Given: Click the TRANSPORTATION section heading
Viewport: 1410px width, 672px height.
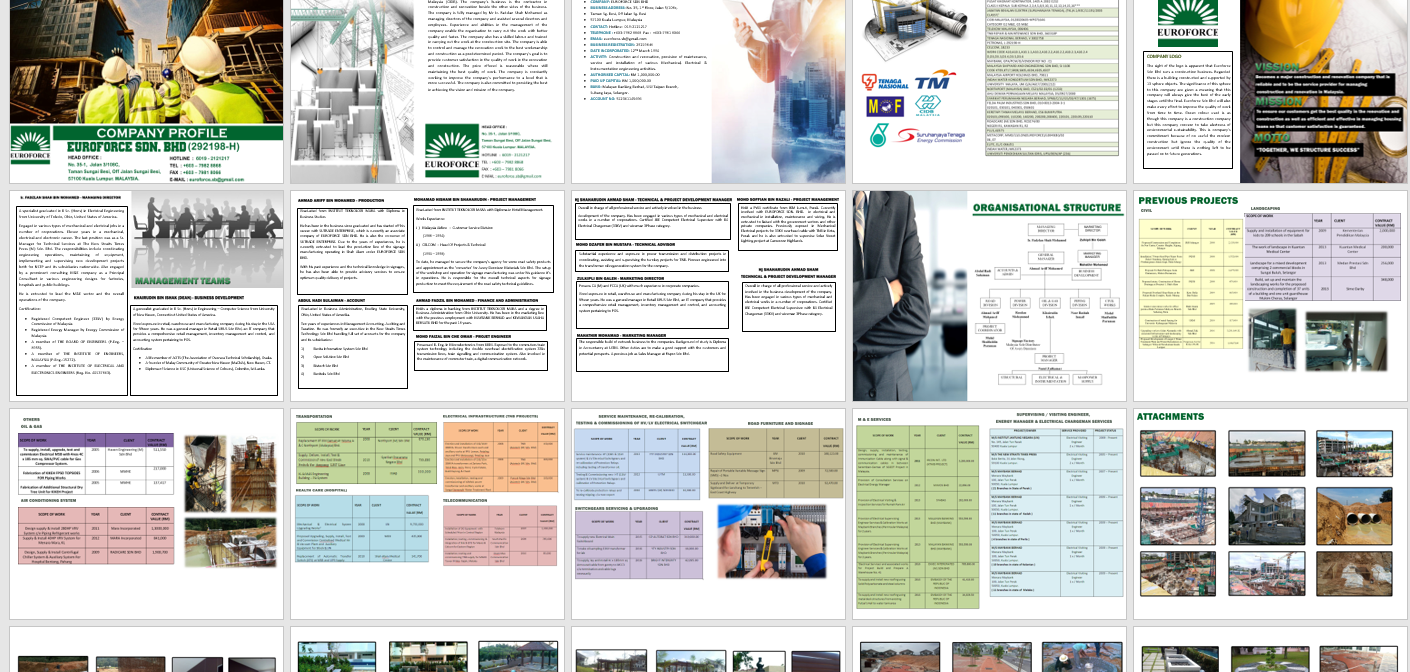Looking at the screenshot, I should pos(314,414).
